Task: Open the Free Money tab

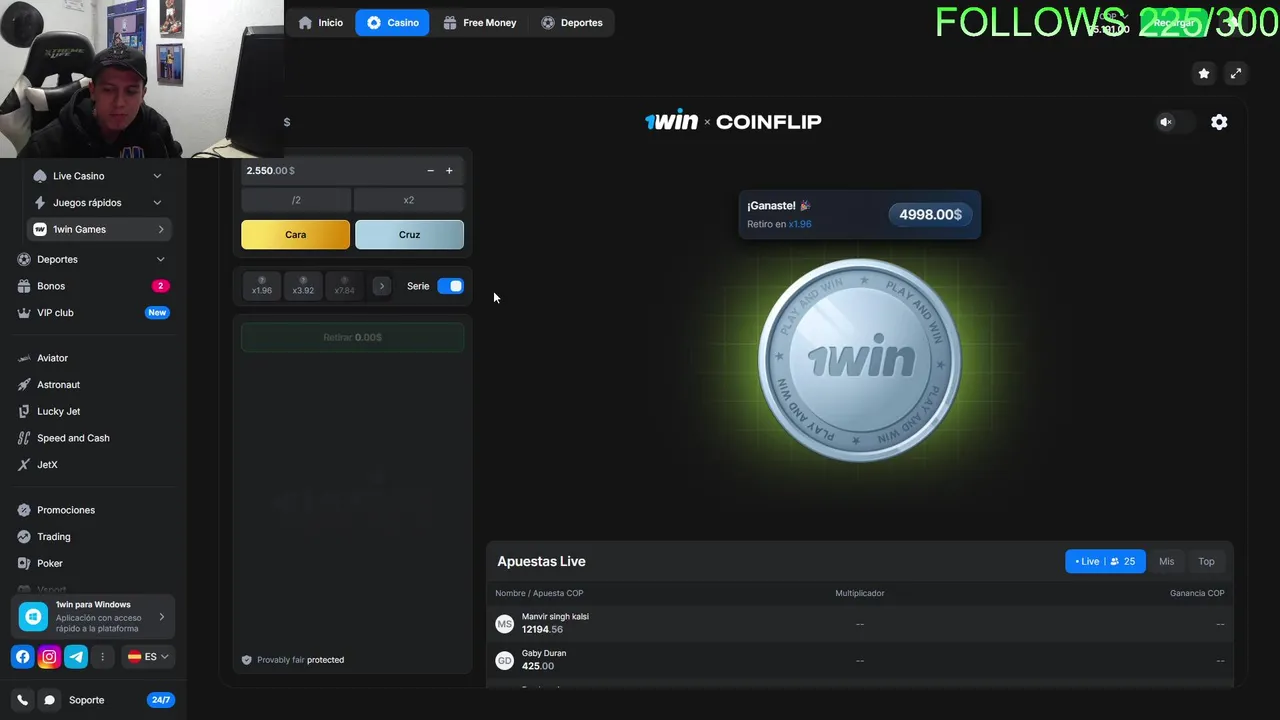Action: coord(480,22)
